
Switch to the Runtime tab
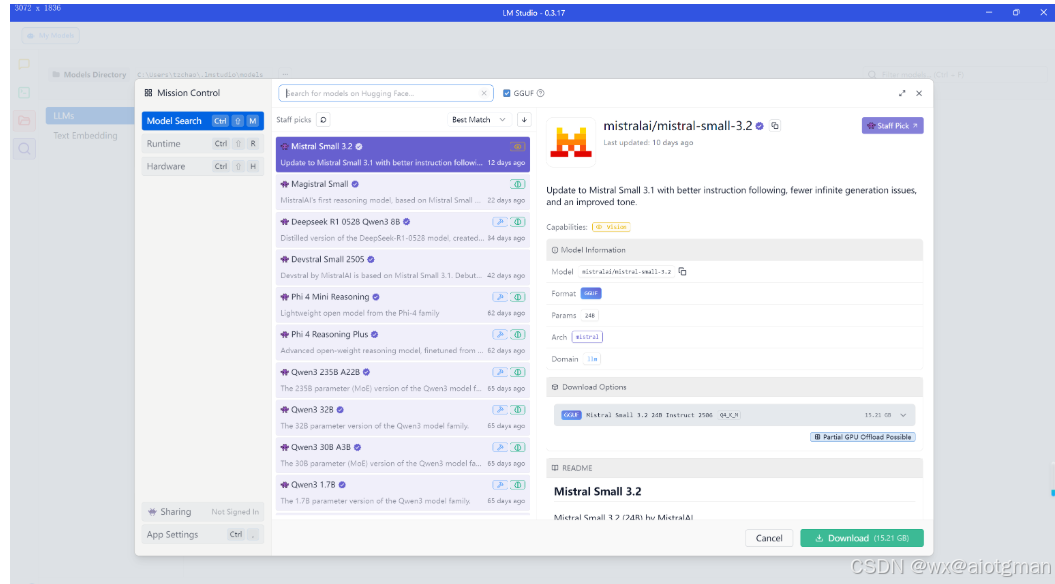tap(203, 144)
